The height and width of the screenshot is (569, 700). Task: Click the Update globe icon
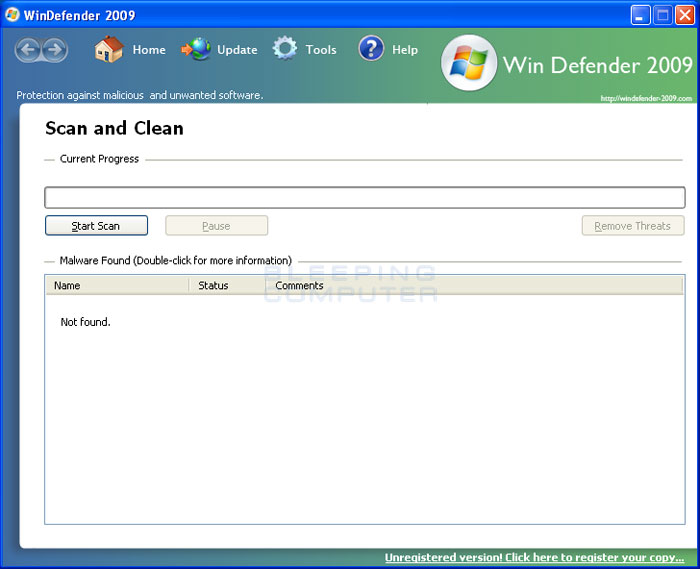pos(196,49)
